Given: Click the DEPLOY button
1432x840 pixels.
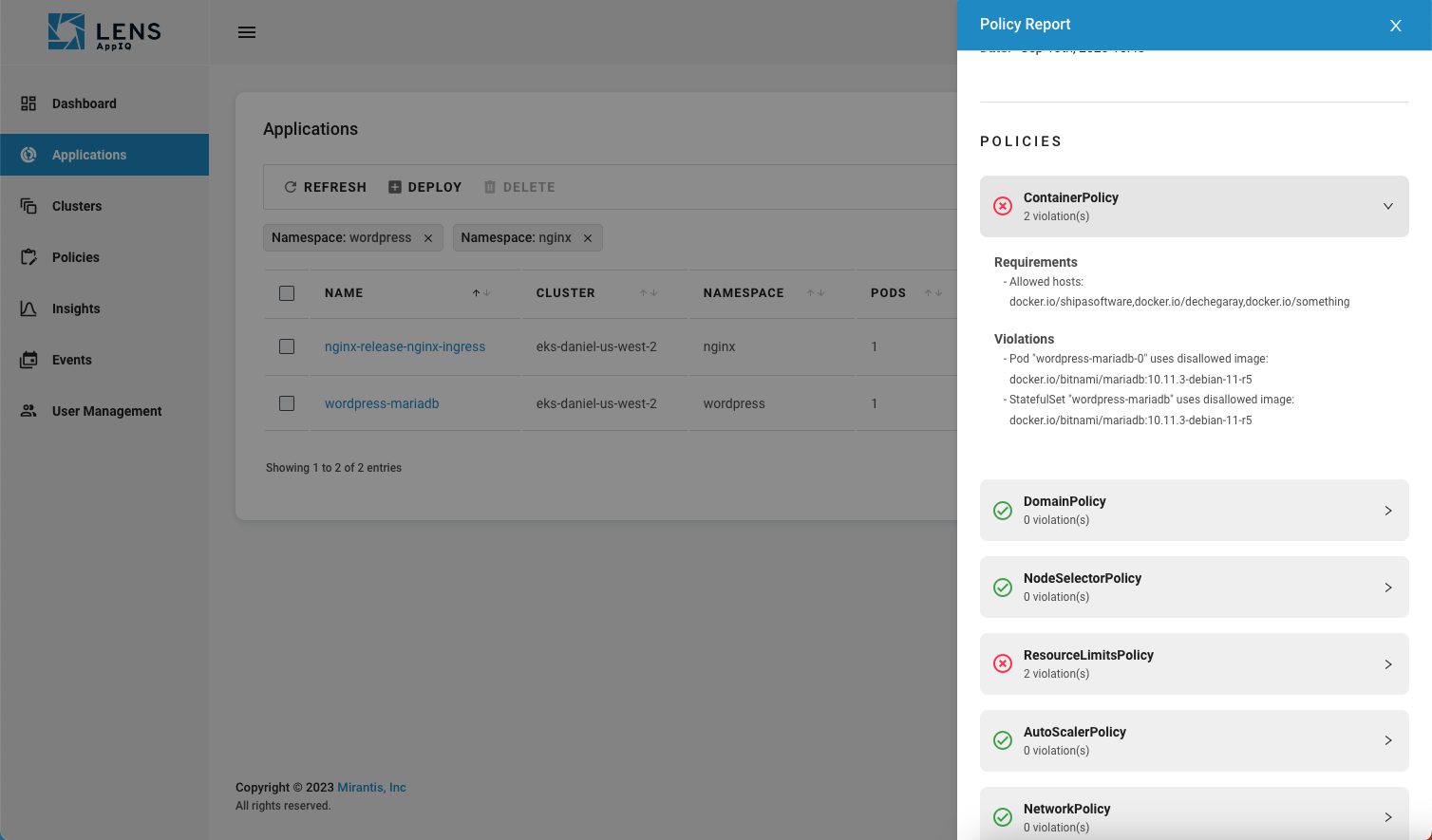Looking at the screenshot, I should coord(425,187).
